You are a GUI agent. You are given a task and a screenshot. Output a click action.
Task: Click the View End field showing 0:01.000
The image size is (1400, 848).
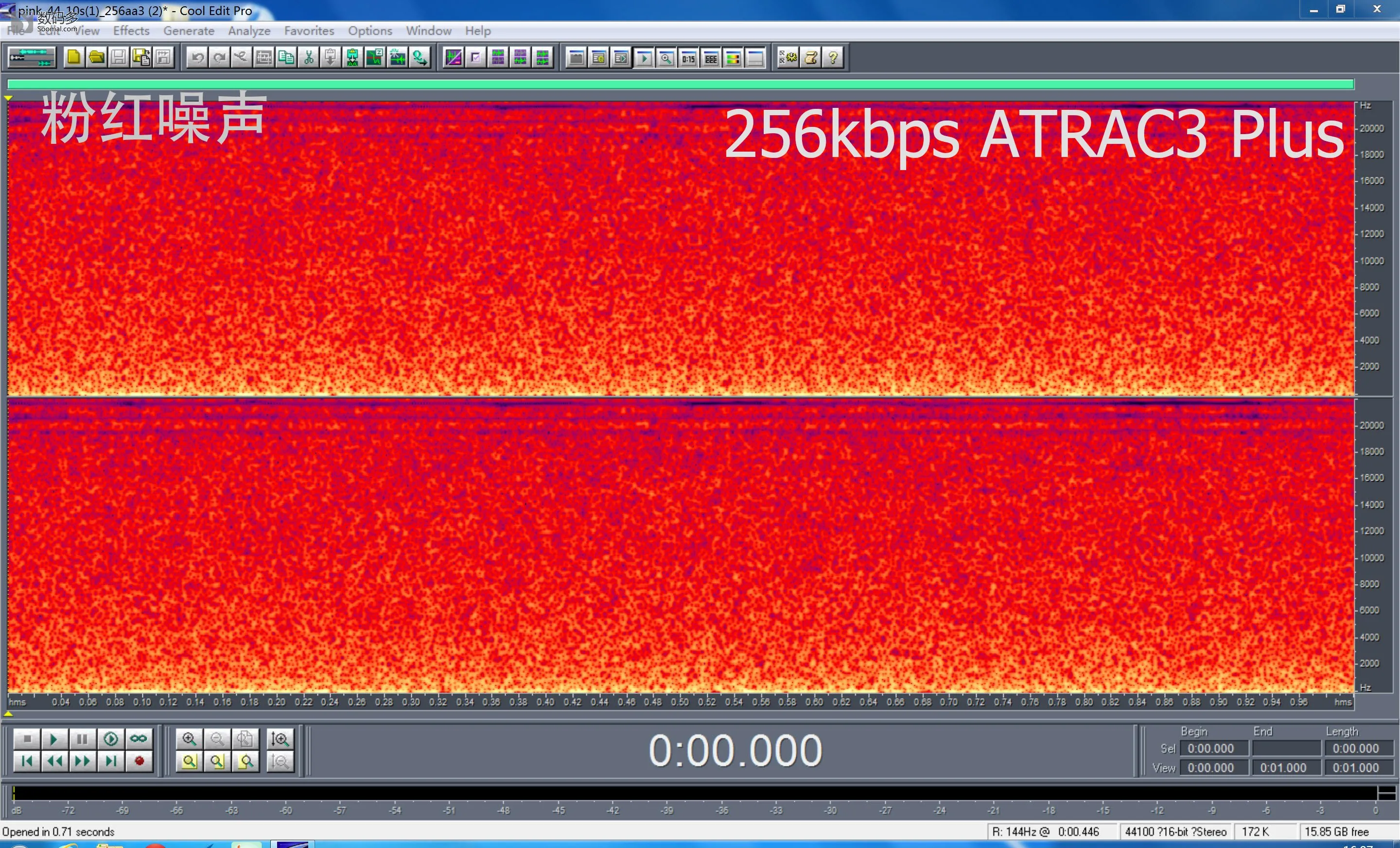[1286, 767]
